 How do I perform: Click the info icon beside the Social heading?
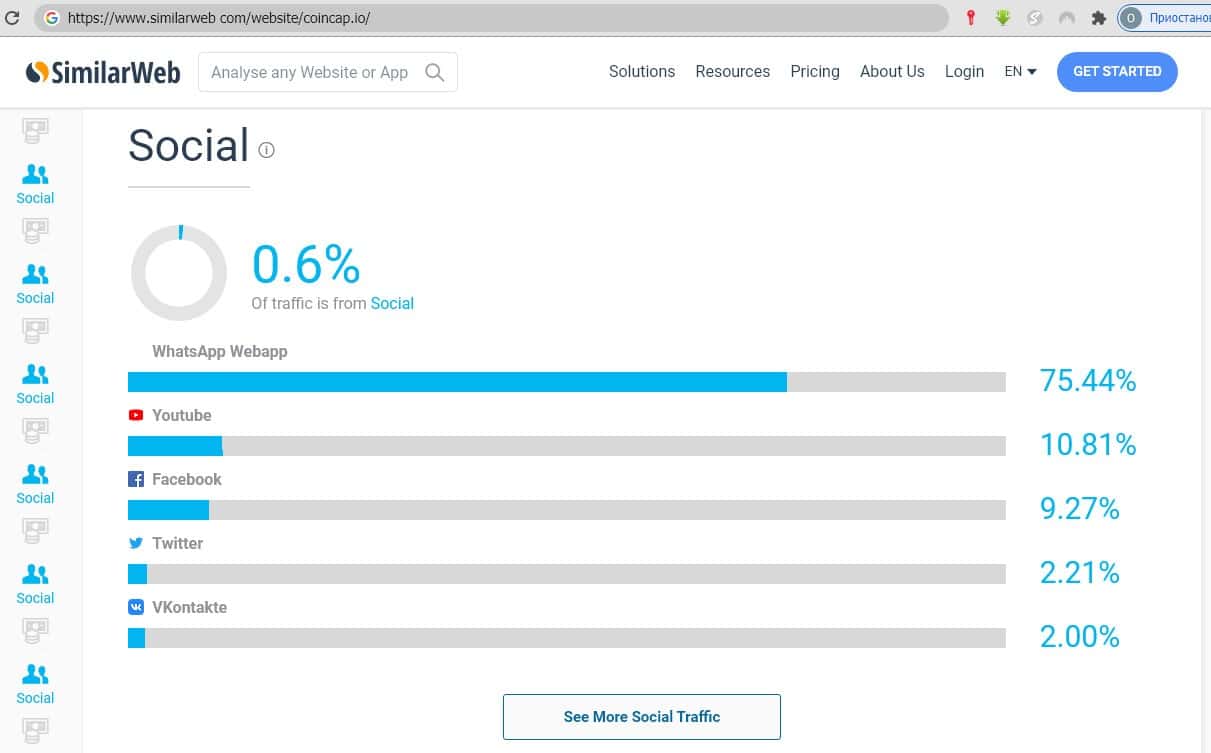pos(266,150)
